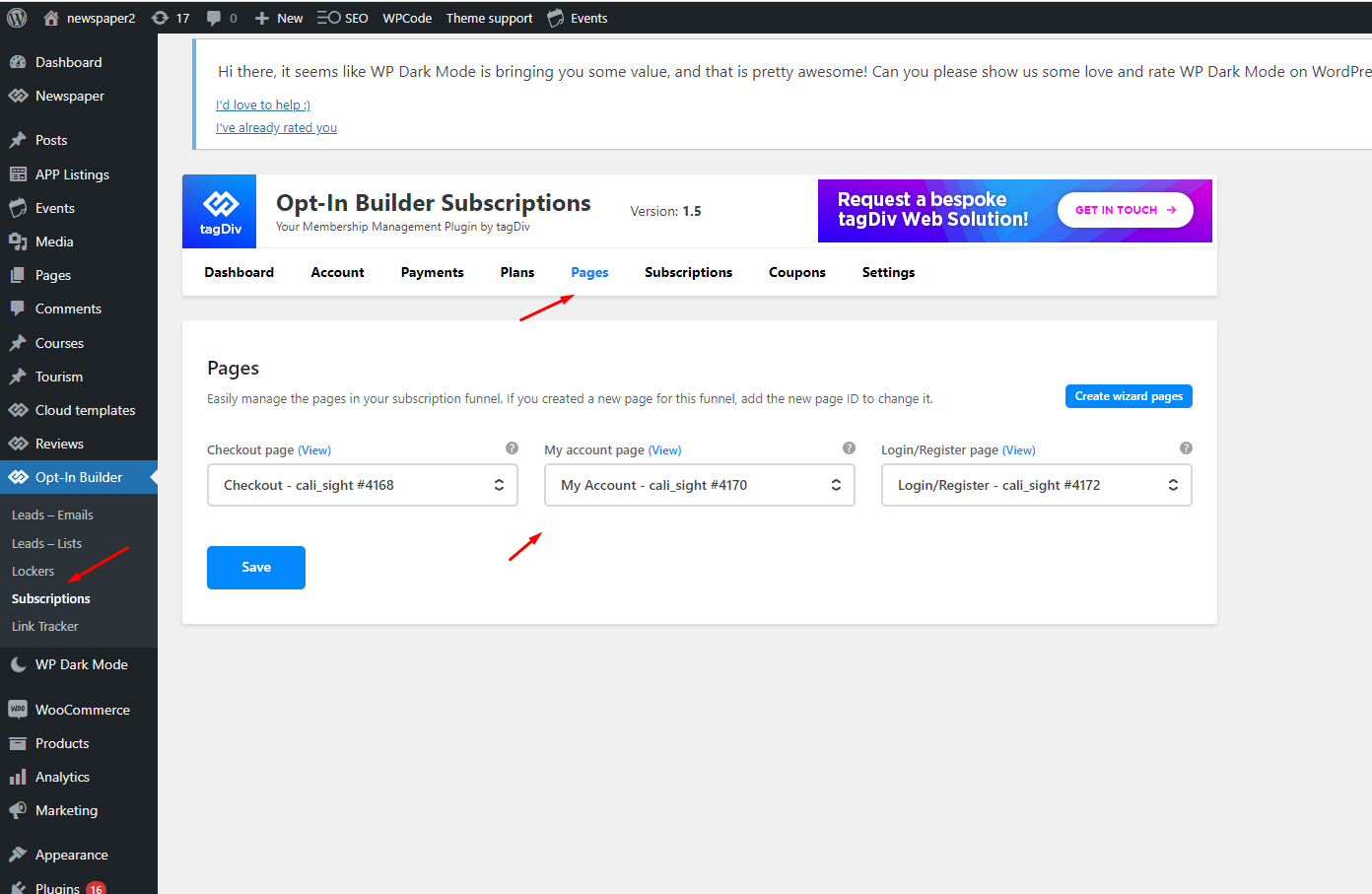
Task: Click the WP Dark Mode moon icon
Action: 18,664
